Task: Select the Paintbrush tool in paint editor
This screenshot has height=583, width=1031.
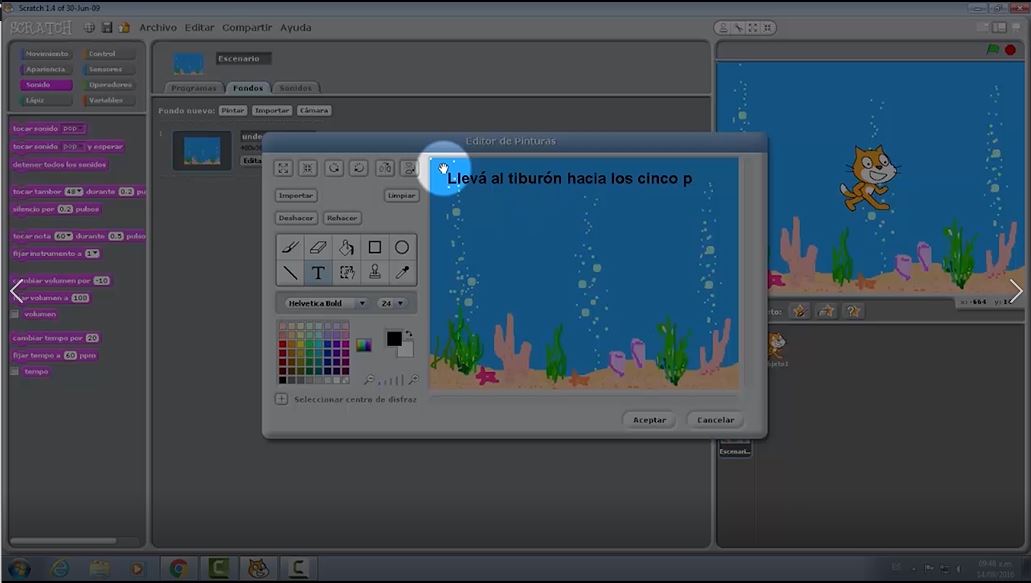Action: coord(290,247)
